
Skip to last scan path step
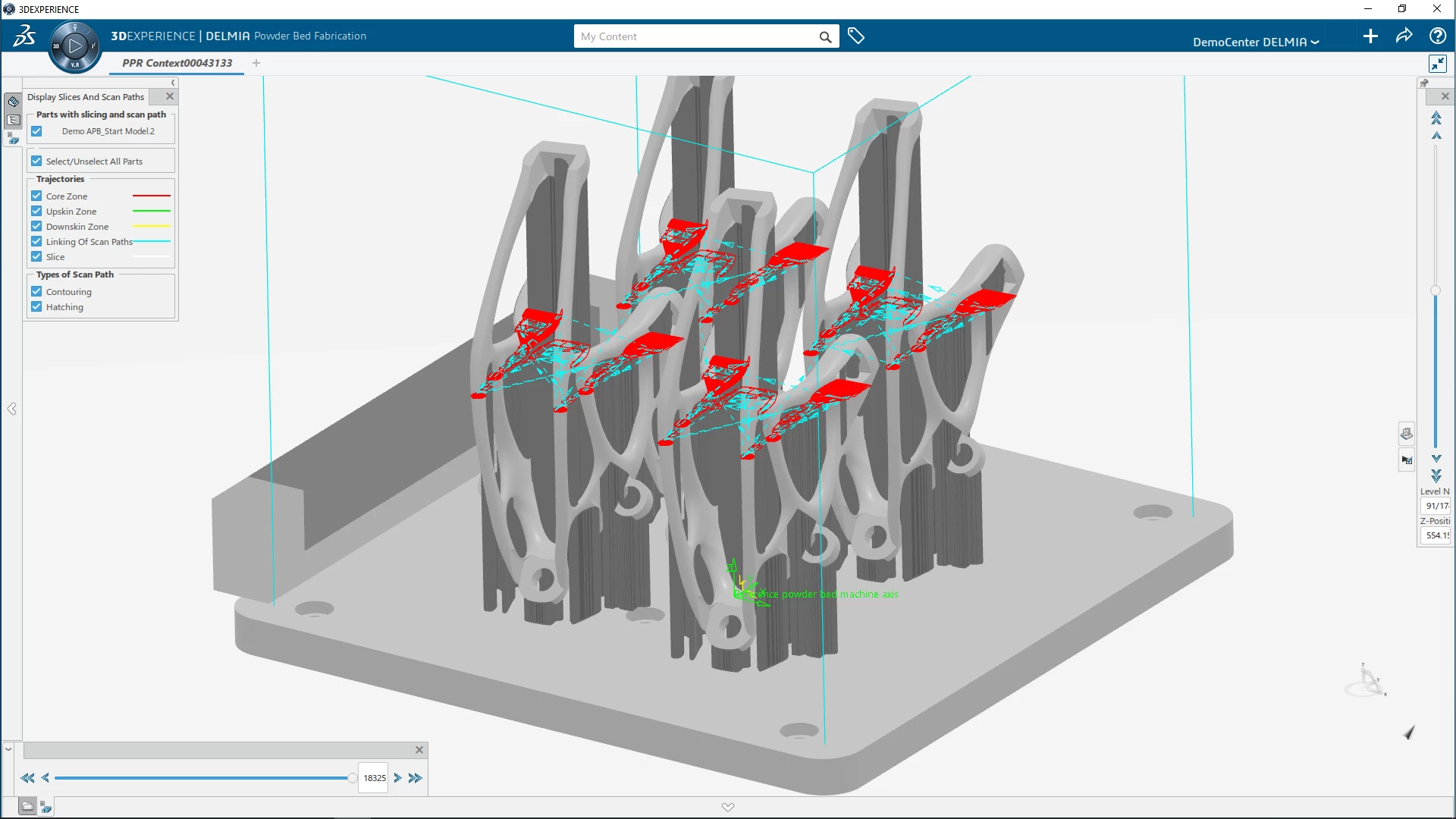click(416, 778)
